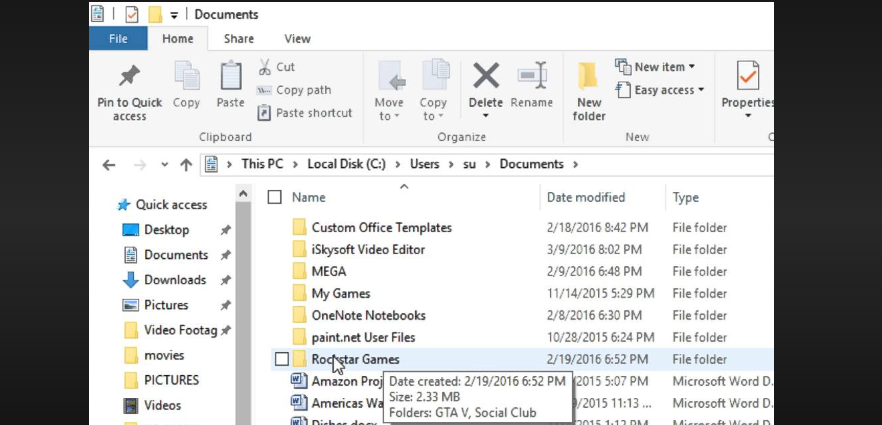Switch to the View ribbon tab
The width and height of the screenshot is (882, 425).
point(297,39)
